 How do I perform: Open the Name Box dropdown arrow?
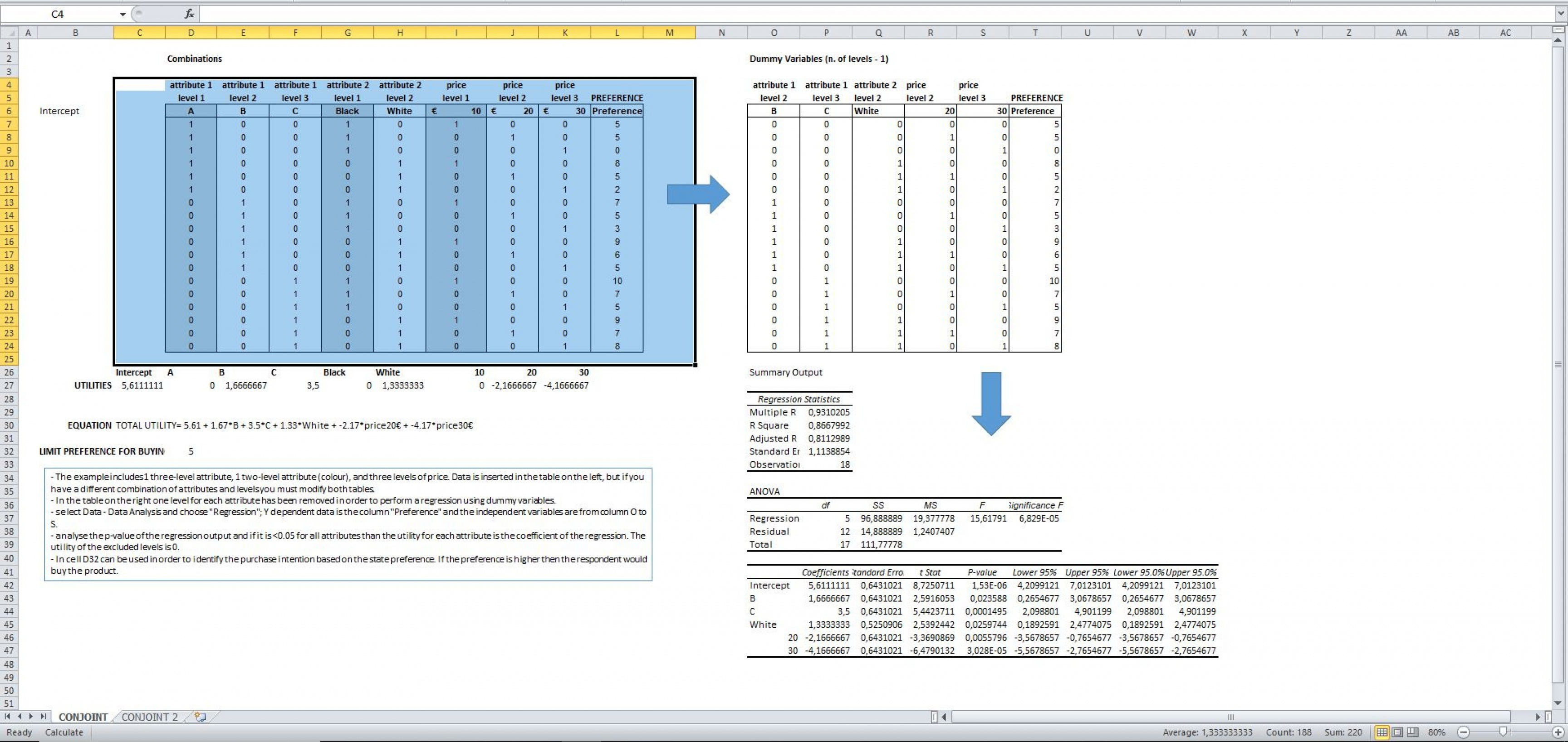pos(122,14)
